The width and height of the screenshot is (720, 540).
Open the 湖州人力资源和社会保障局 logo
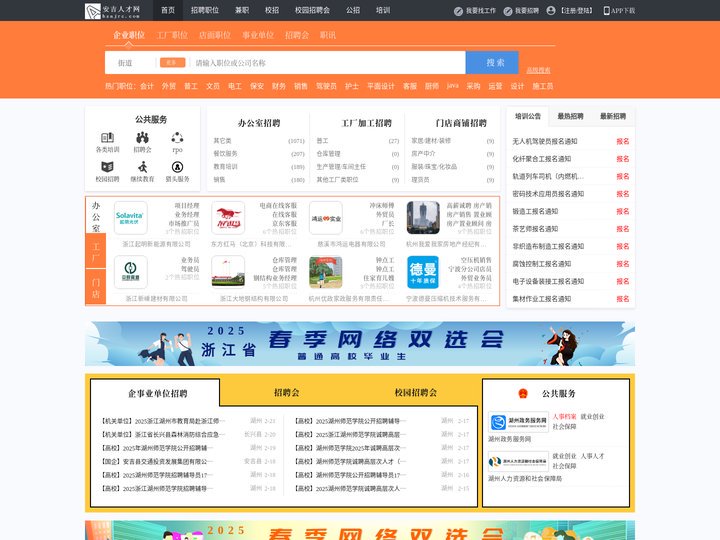point(518,461)
